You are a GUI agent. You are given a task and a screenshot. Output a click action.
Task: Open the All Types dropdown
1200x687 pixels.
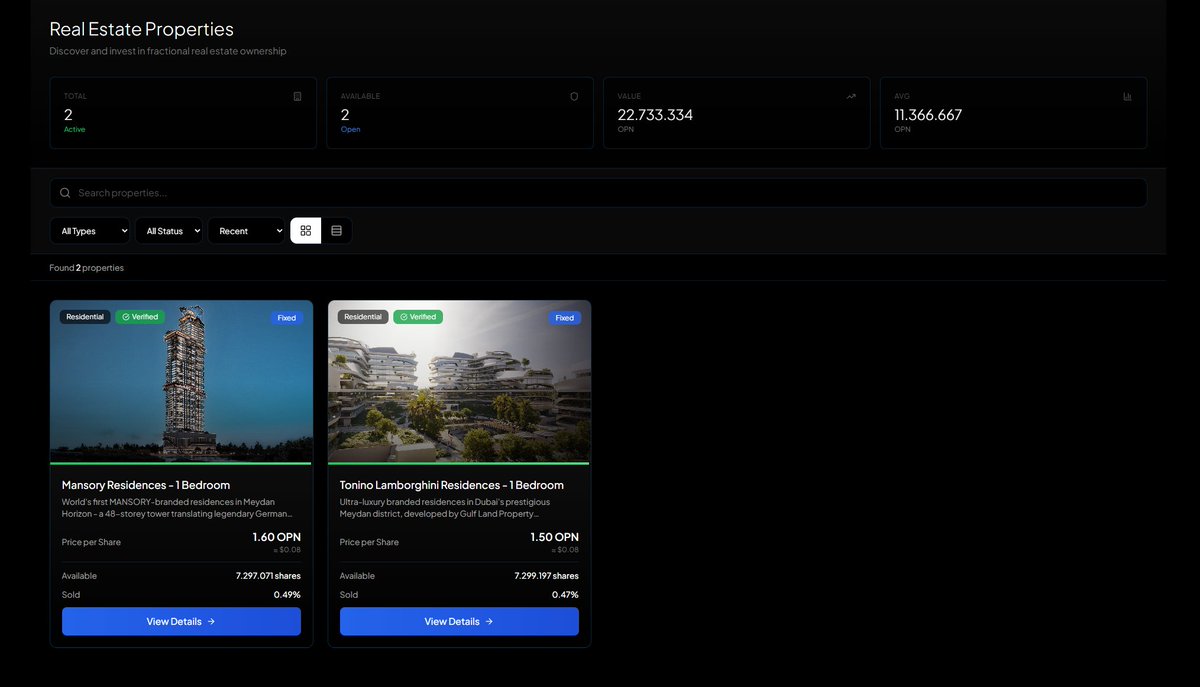pyautogui.click(x=90, y=231)
